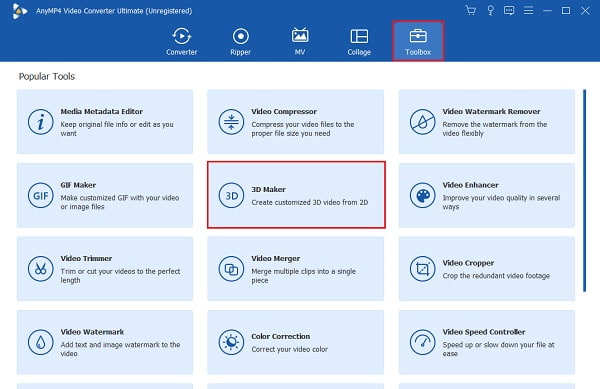This screenshot has height=389, width=600.
Task: Click the Video Watermark droplet icon
Action: pyautogui.click(x=40, y=342)
